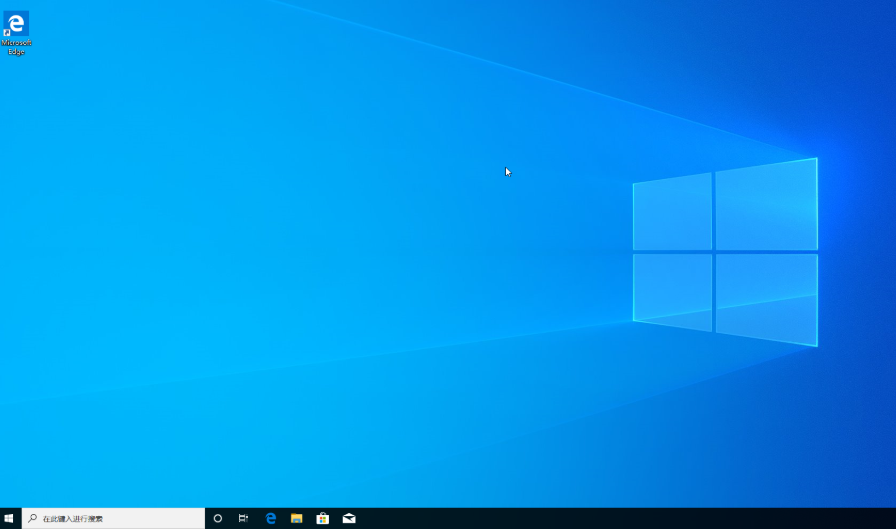Click the Show desktop sliver at taskbar end
Viewport: 896px width, 530px height.
pyautogui.click(x=894, y=519)
